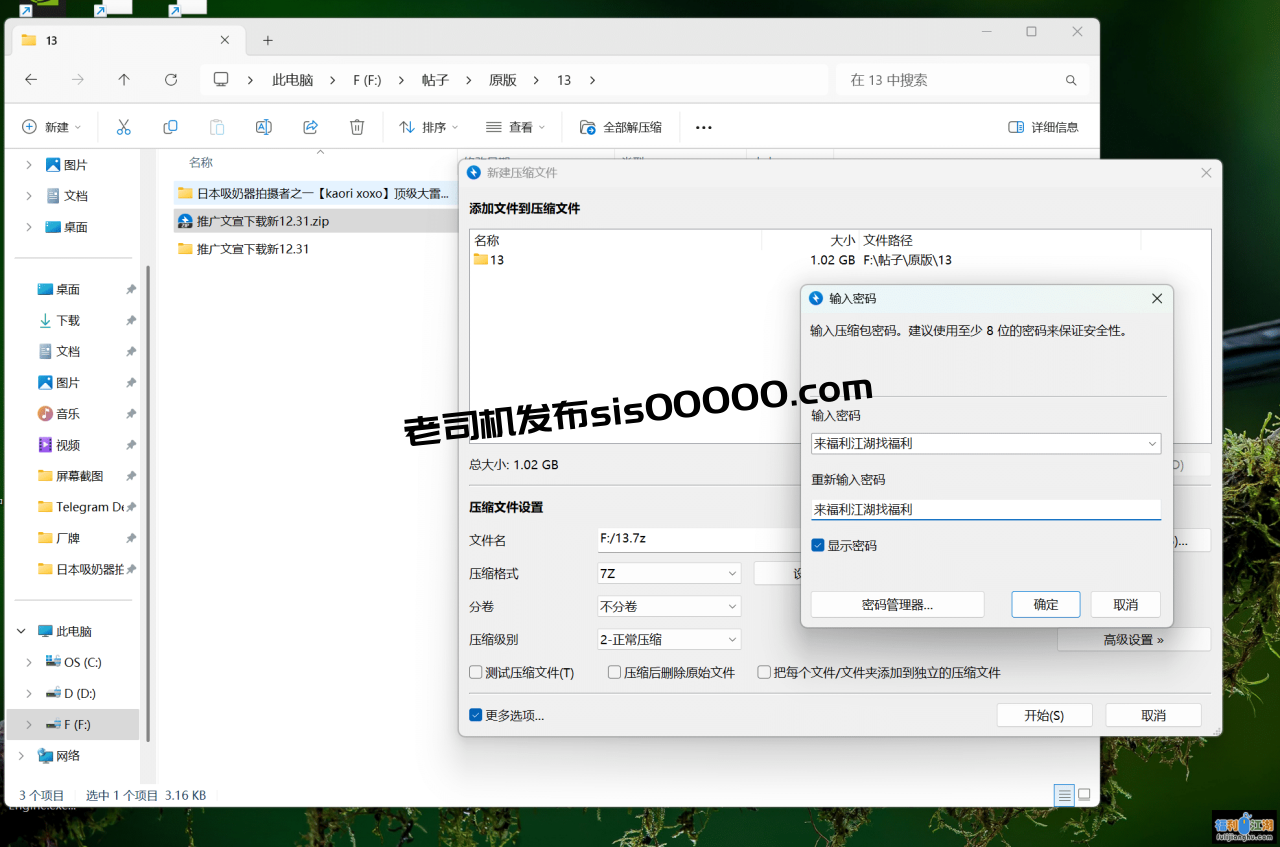Click the Delete trash bin icon
Image resolution: width=1280 pixels, height=847 pixels.
(x=357, y=127)
